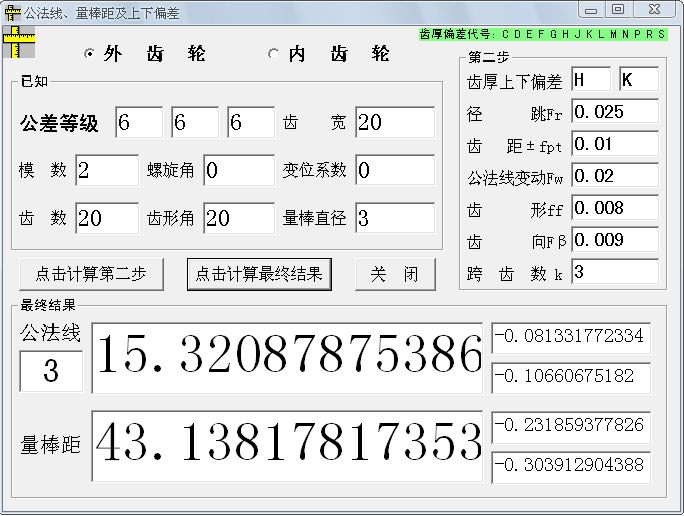684x516 pixels.
Task: Click the 齿形ff field showing 0.008
Action: coord(615,208)
